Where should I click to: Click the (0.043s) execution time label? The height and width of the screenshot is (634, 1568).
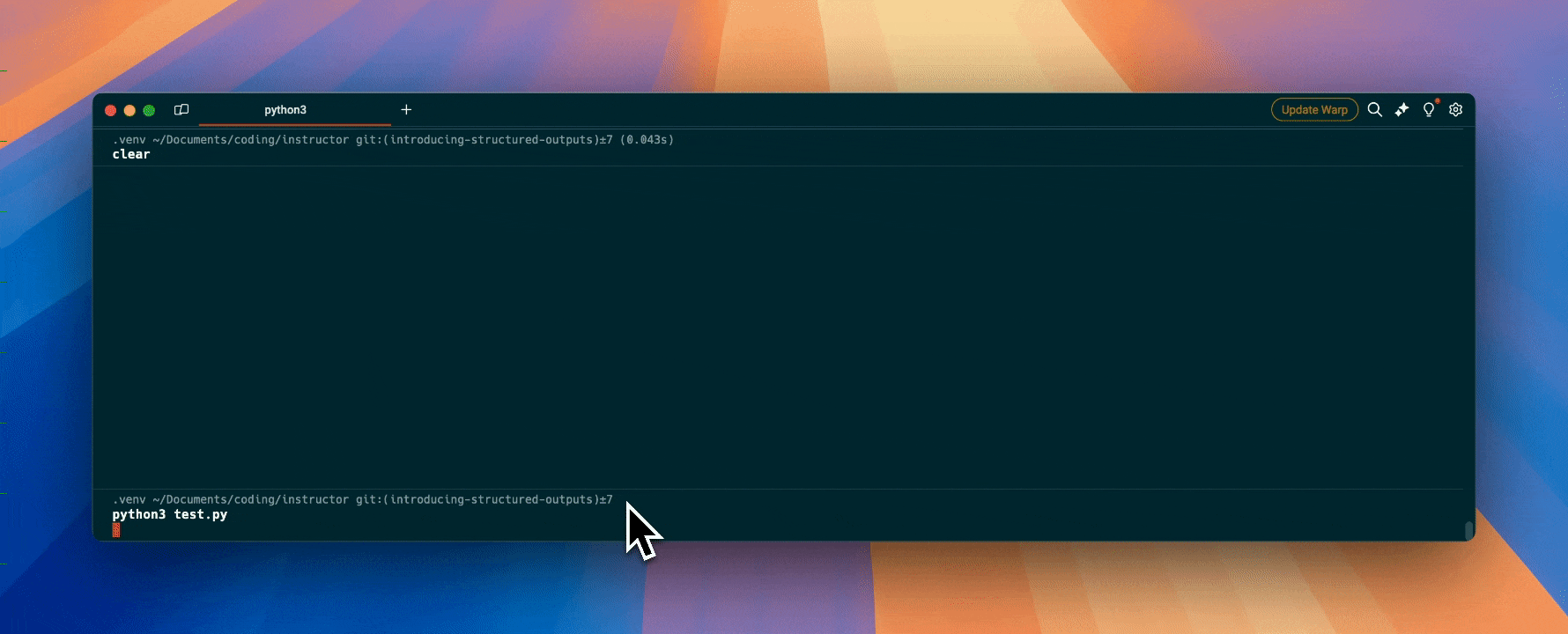tap(647, 140)
